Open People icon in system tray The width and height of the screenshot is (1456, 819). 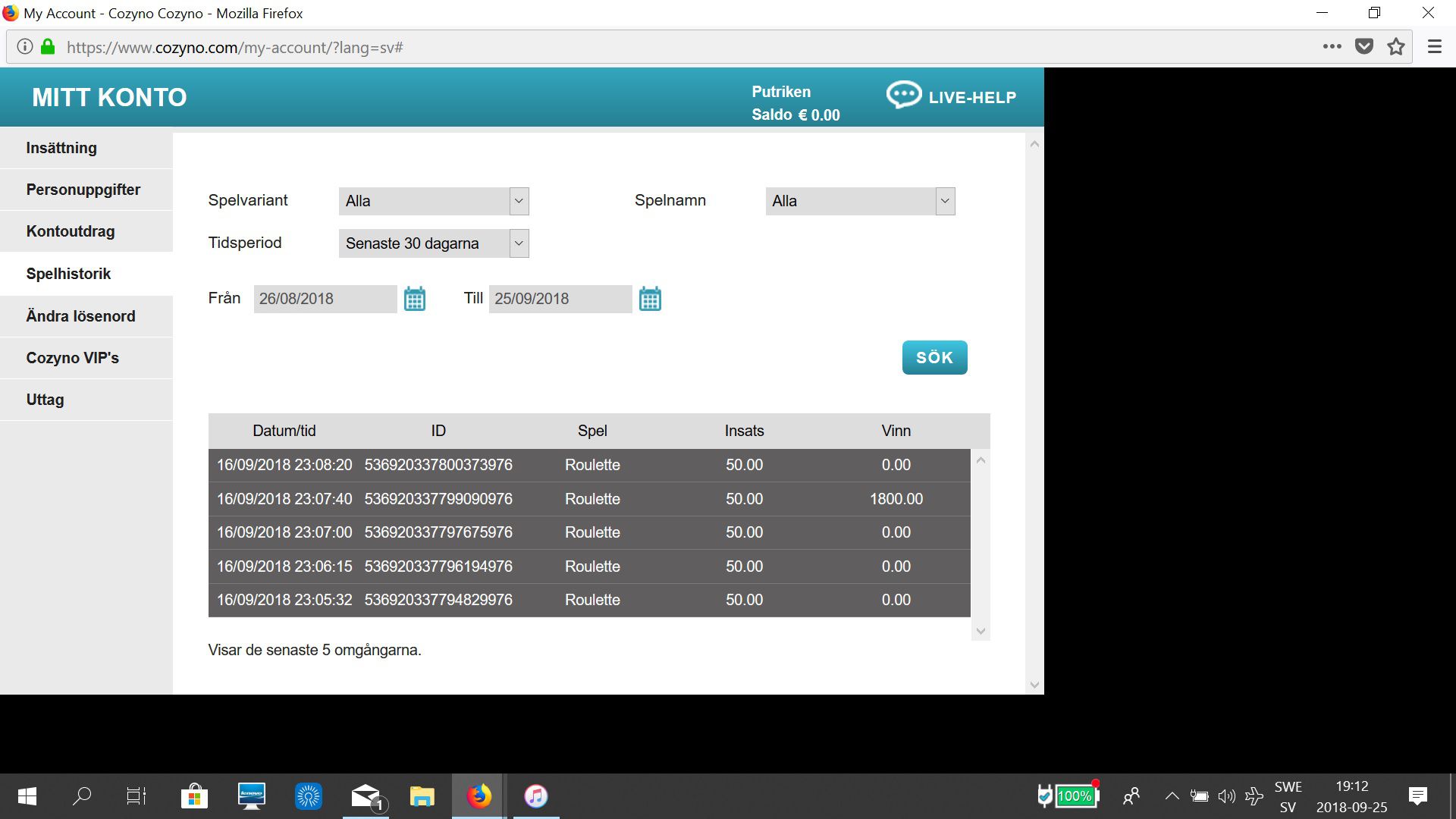(1131, 796)
